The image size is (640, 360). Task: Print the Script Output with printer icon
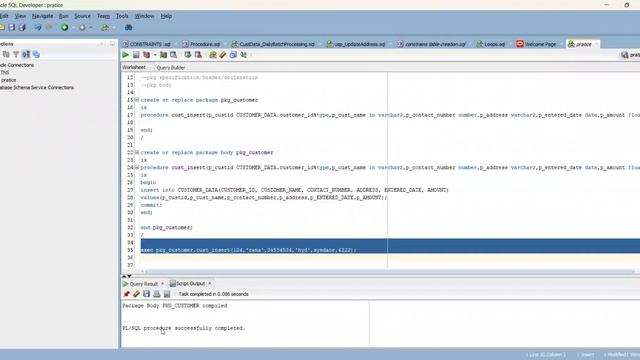click(x=157, y=294)
